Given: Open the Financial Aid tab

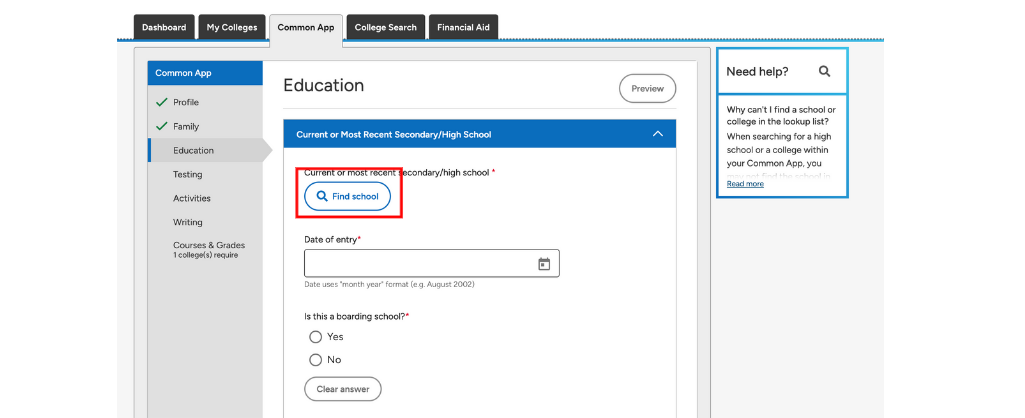Looking at the screenshot, I should tap(463, 27).
